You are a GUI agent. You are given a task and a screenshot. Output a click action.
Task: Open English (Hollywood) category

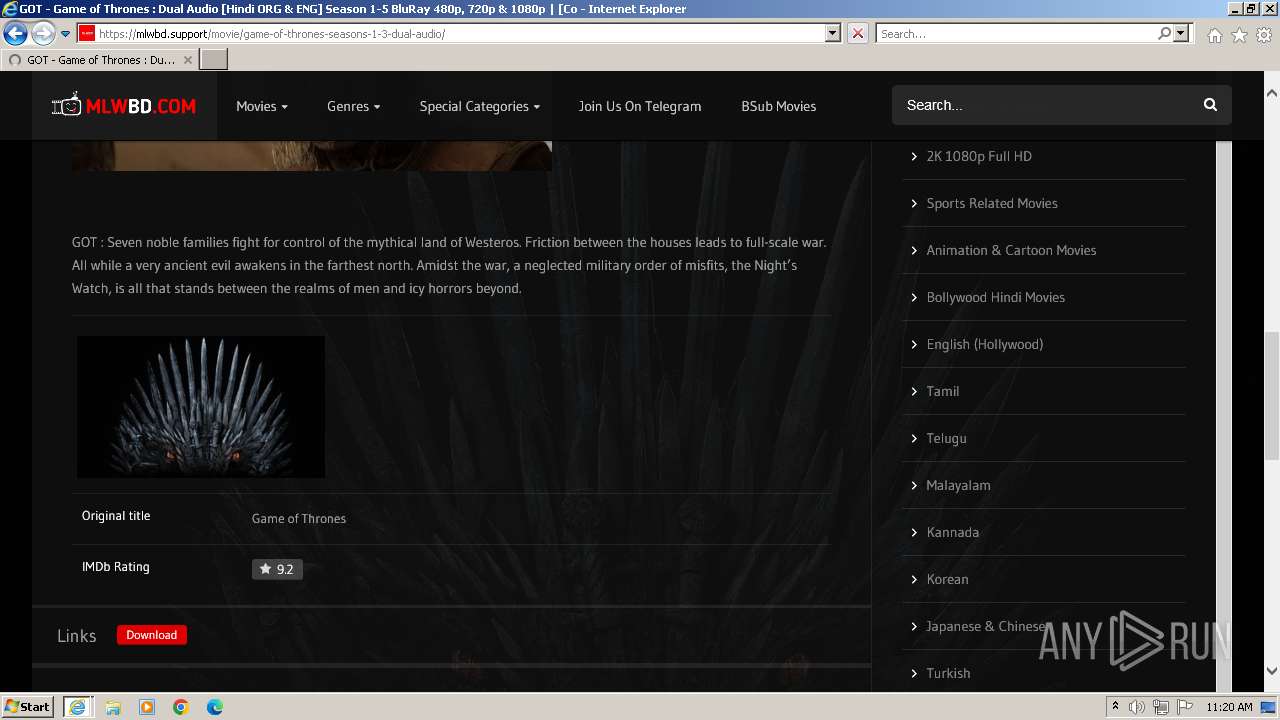tap(984, 344)
